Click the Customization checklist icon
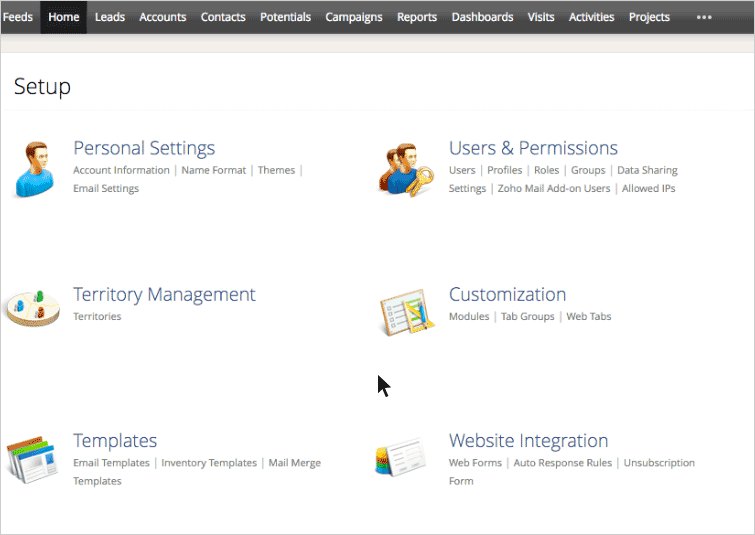Screen dimensions: 755x535 pyautogui.click(x=406, y=312)
